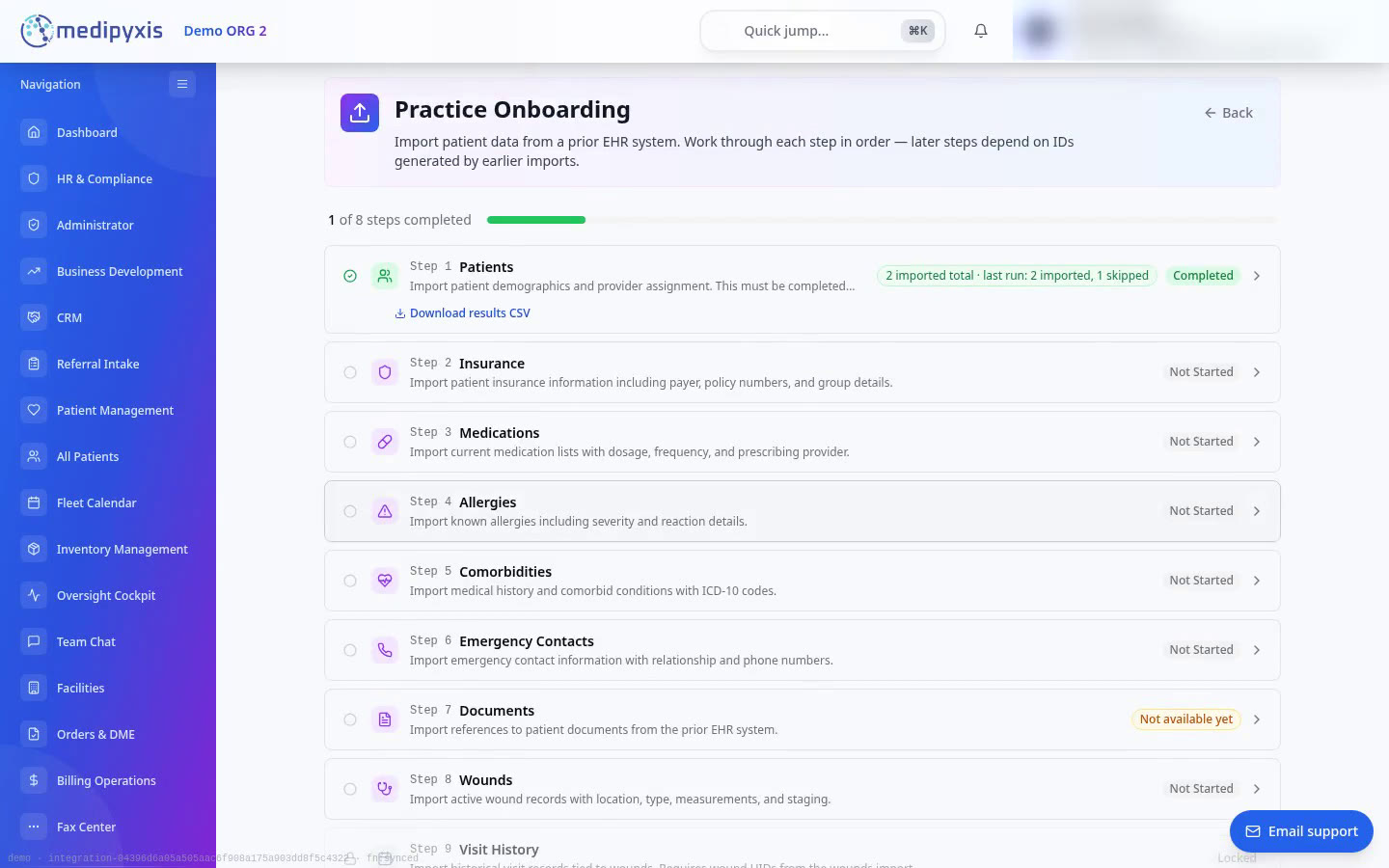
Task: Expand the Wounds step chevron
Action: click(x=1257, y=789)
